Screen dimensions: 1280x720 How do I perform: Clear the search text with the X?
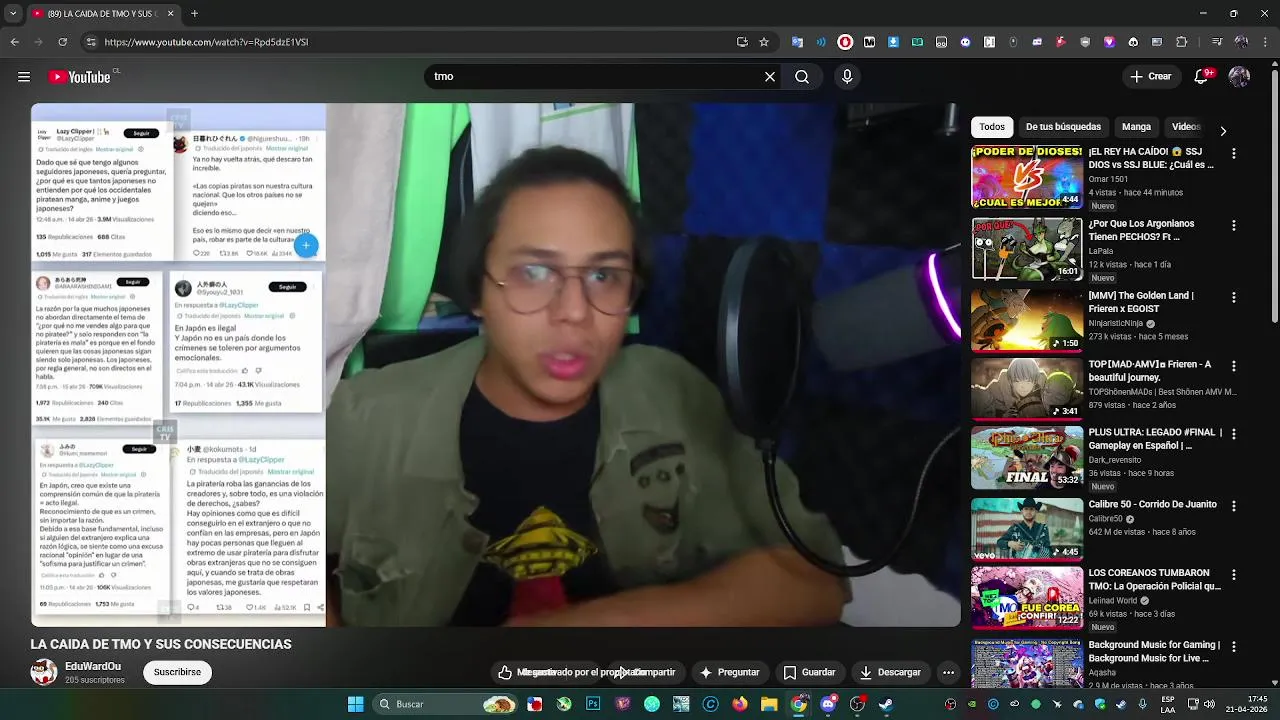pos(770,77)
